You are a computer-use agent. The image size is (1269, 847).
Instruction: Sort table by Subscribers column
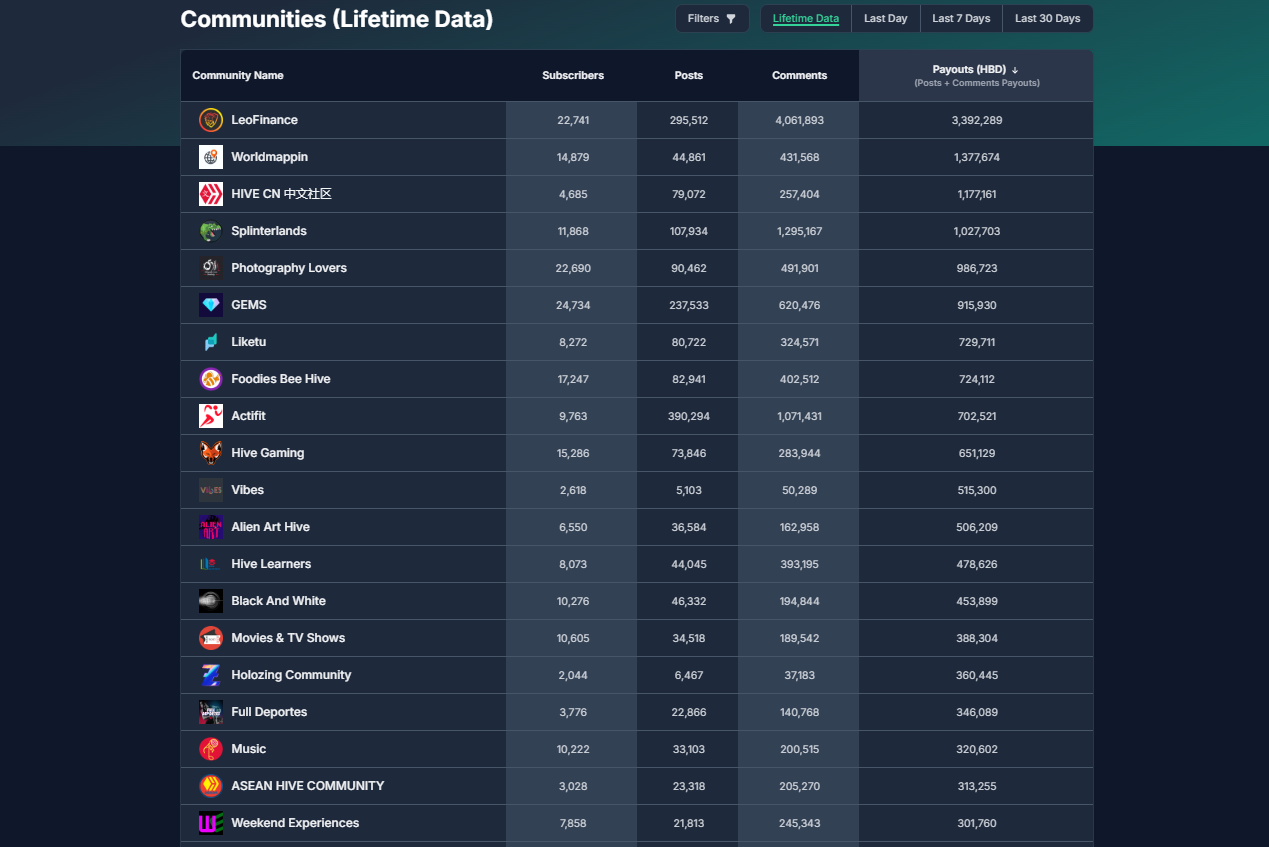(x=573, y=76)
